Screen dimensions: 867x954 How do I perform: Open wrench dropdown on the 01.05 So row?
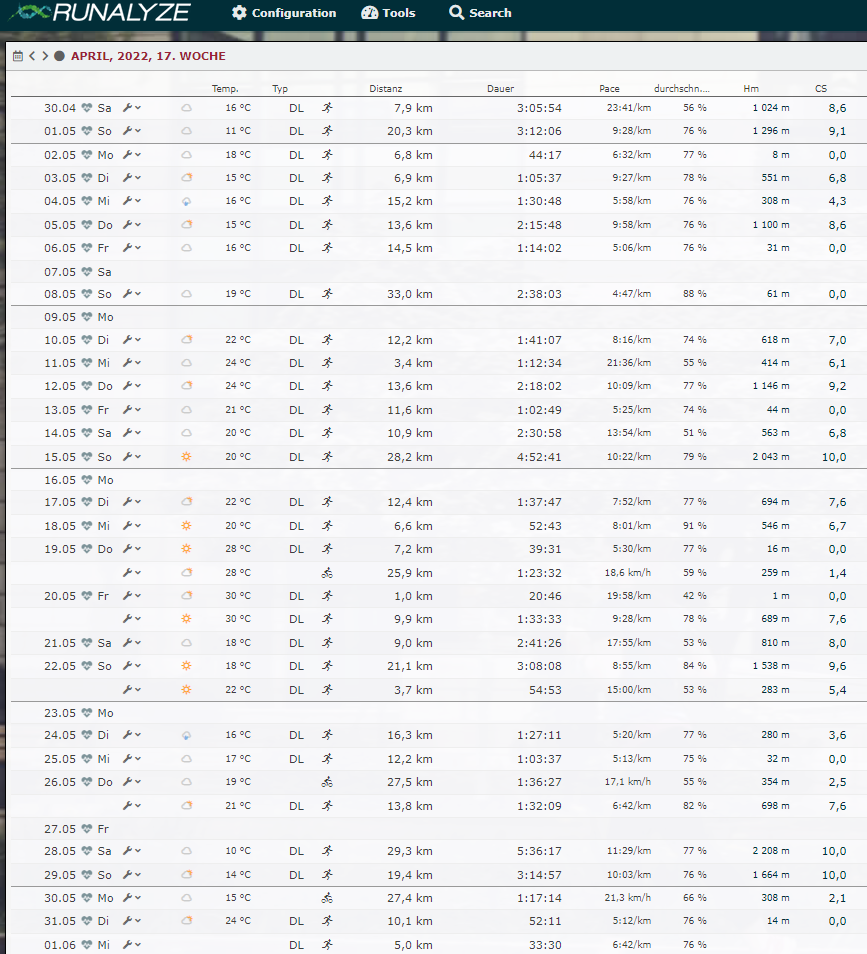(131, 131)
